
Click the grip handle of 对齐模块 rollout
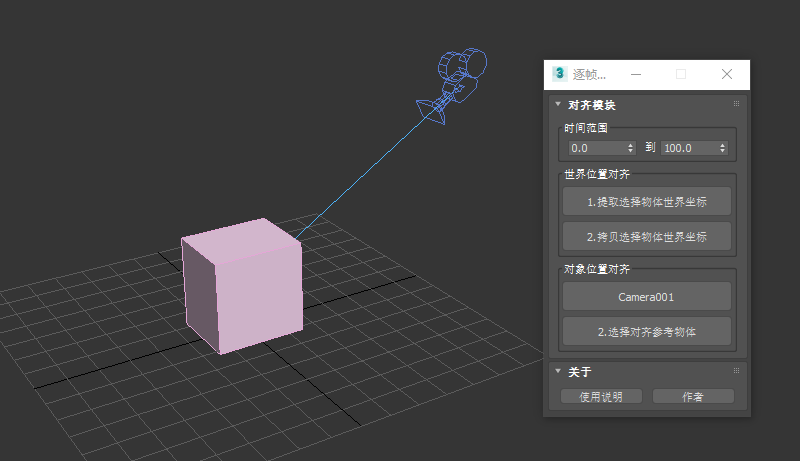click(736, 104)
